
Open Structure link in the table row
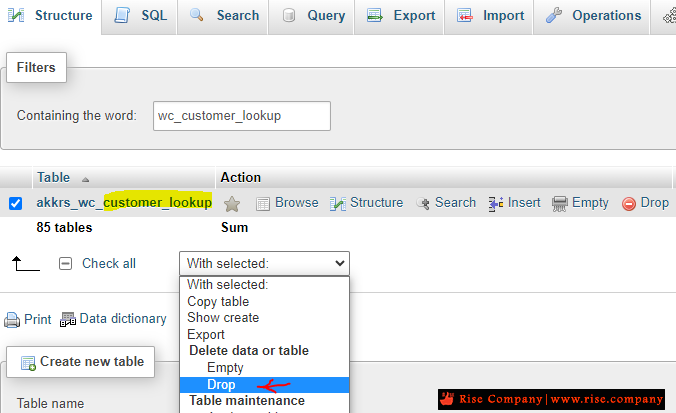click(x=376, y=202)
